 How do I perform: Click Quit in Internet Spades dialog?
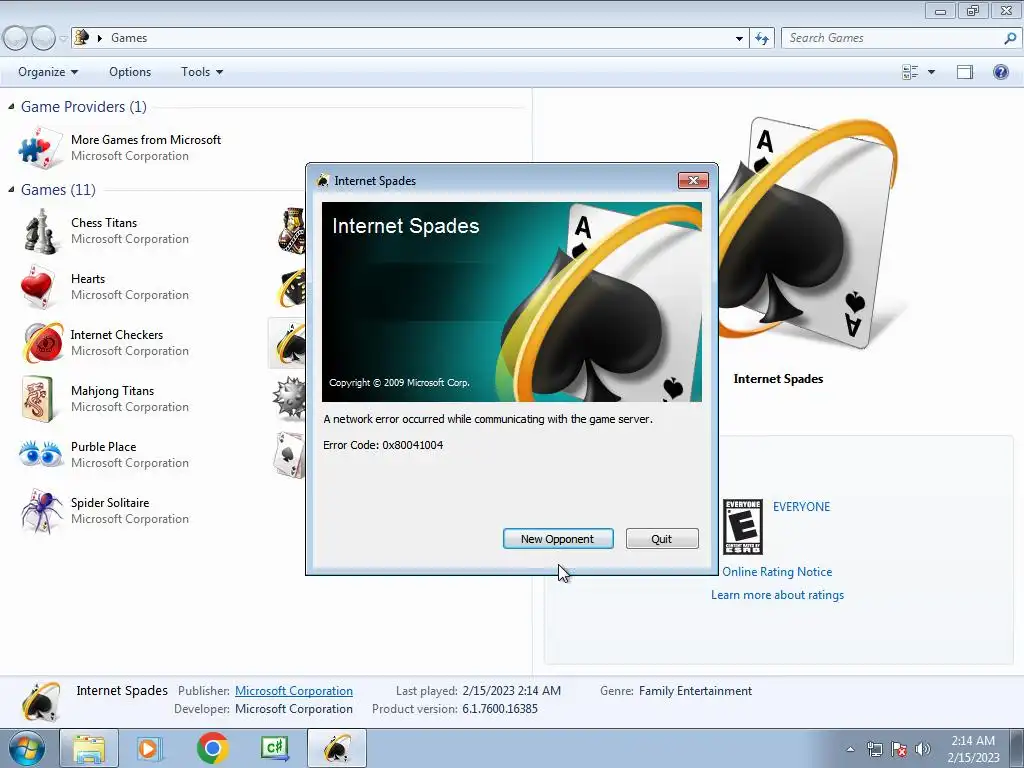[662, 539]
